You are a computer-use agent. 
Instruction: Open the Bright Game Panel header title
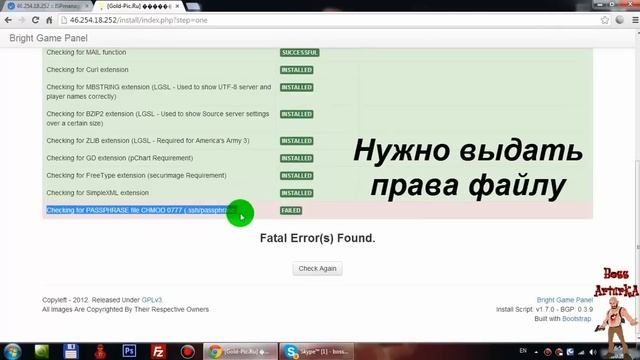(x=48, y=38)
